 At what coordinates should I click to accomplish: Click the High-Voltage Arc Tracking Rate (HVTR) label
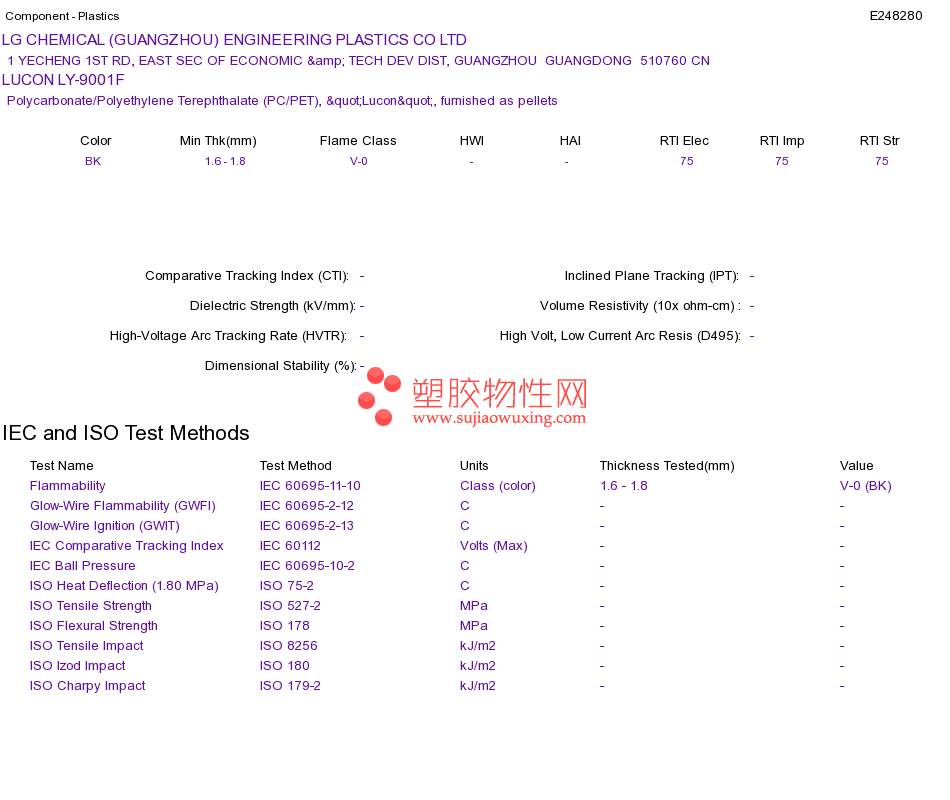[x=228, y=336]
